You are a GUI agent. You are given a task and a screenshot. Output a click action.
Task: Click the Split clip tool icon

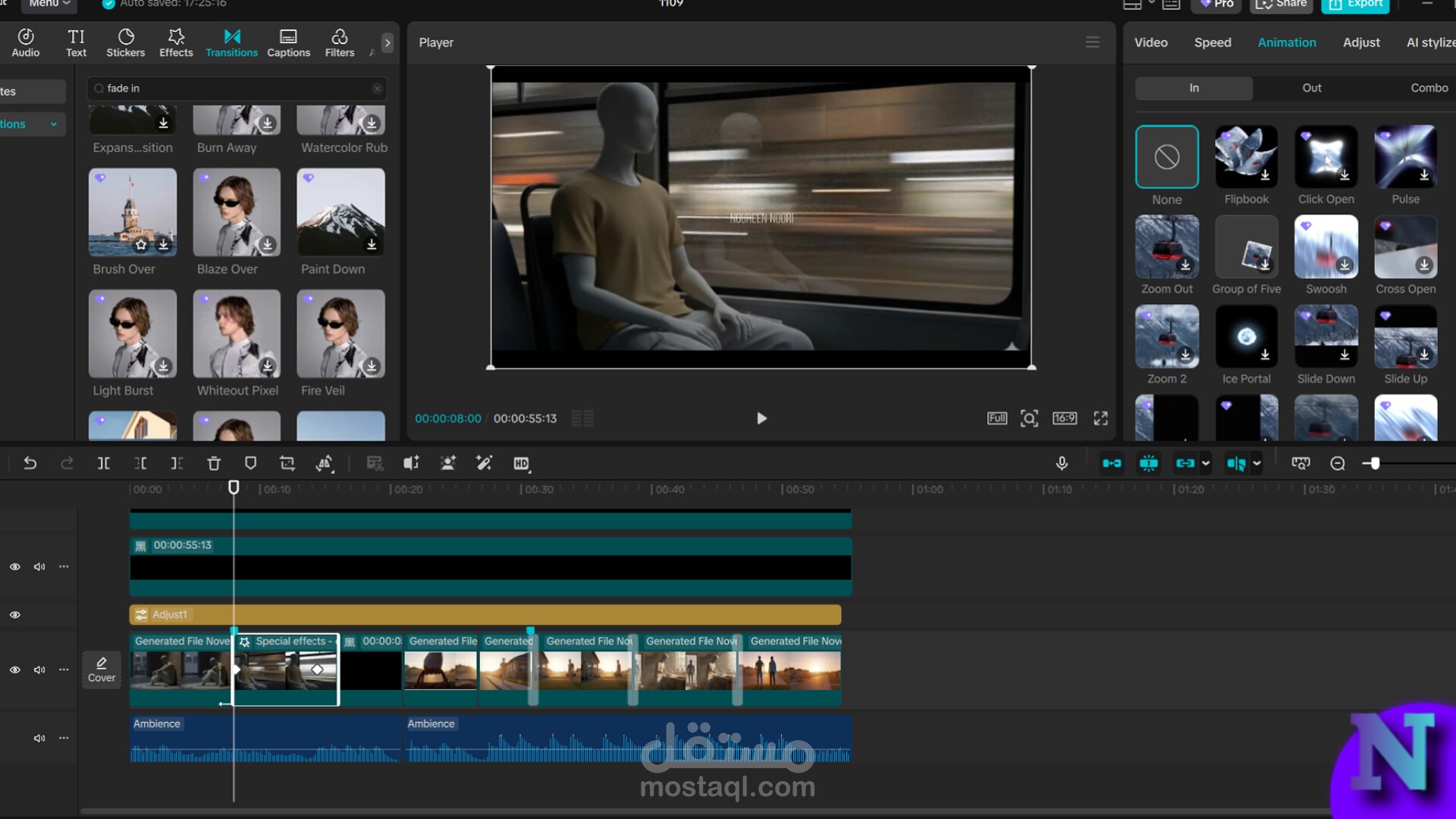pos(104,463)
